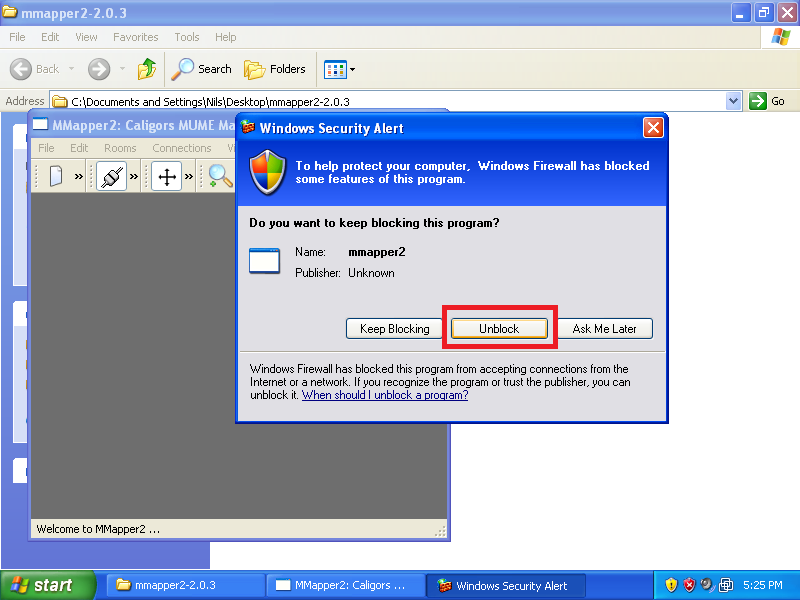
Task: Click the Unblock button
Action: tap(499, 329)
